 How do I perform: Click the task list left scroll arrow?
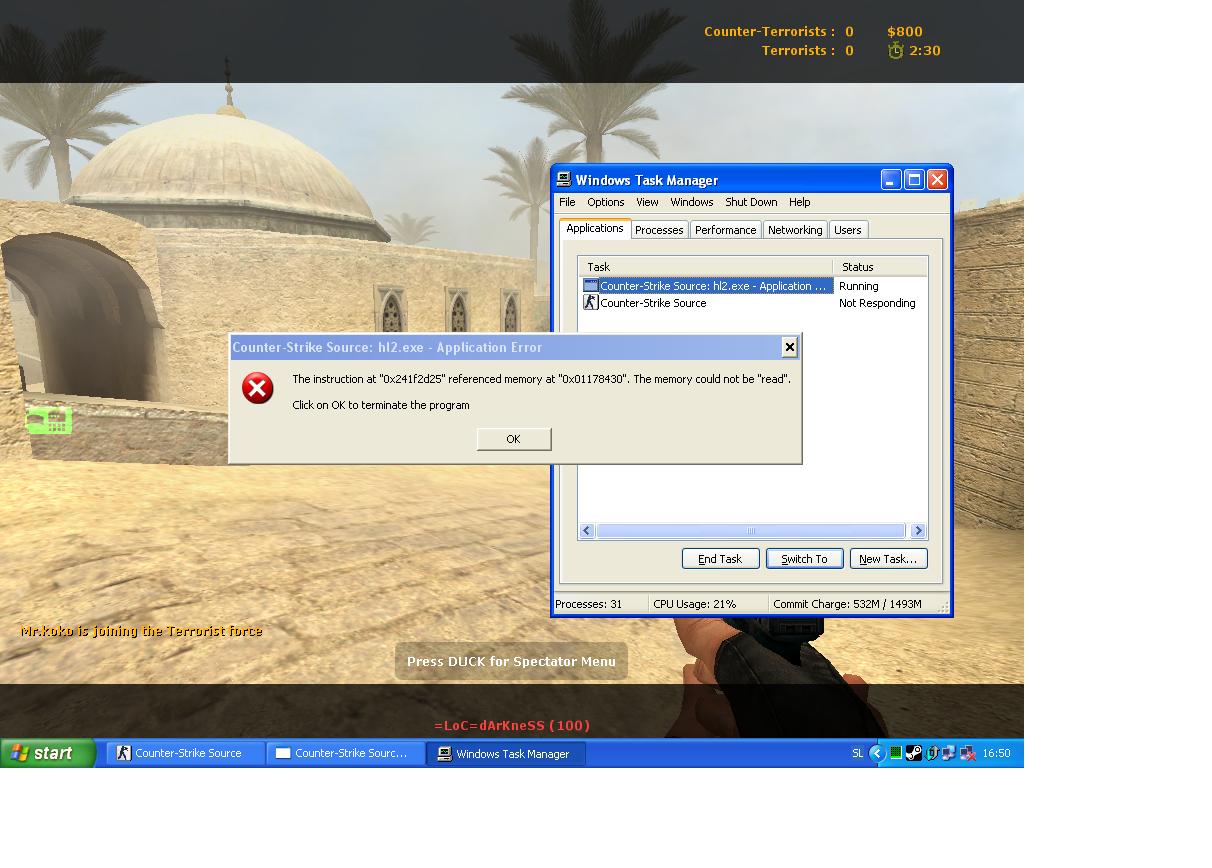coord(587,531)
